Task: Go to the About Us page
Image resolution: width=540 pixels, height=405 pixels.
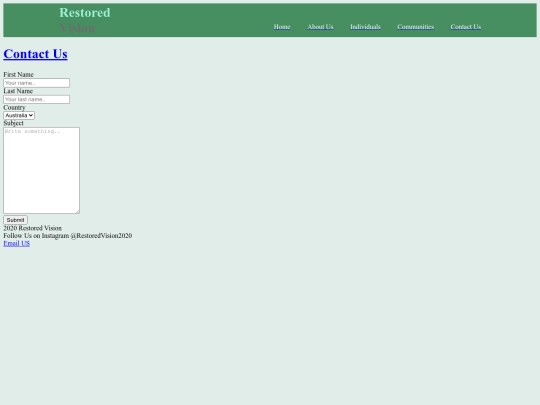Action: click(320, 27)
